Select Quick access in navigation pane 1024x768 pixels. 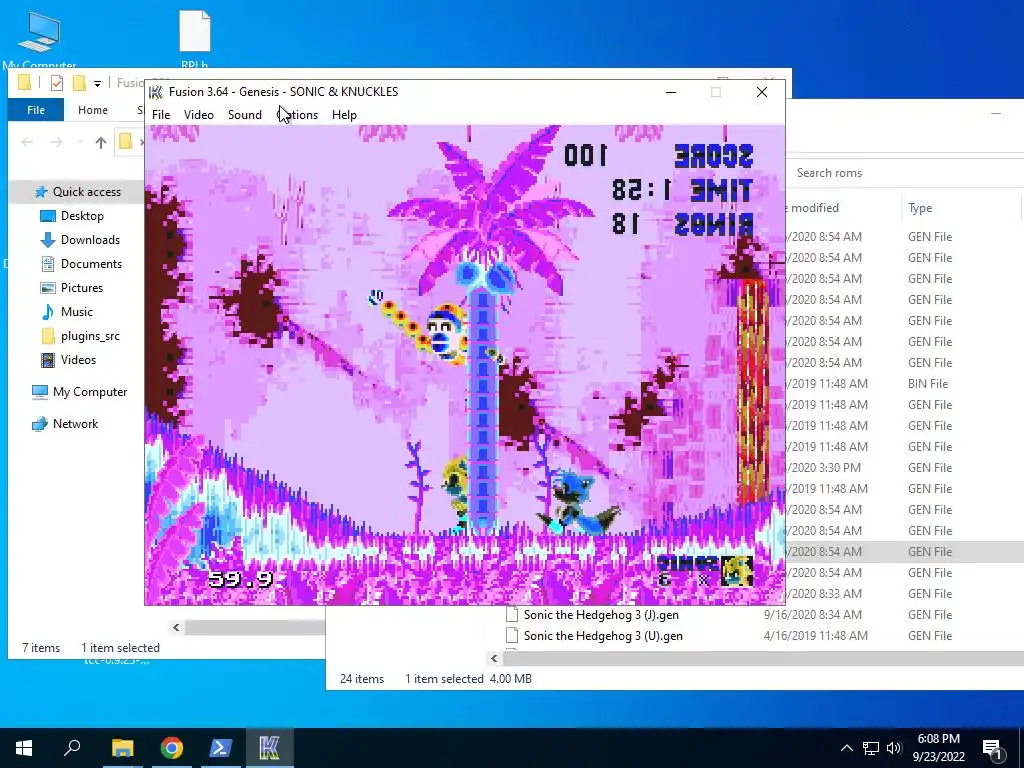coord(87,191)
